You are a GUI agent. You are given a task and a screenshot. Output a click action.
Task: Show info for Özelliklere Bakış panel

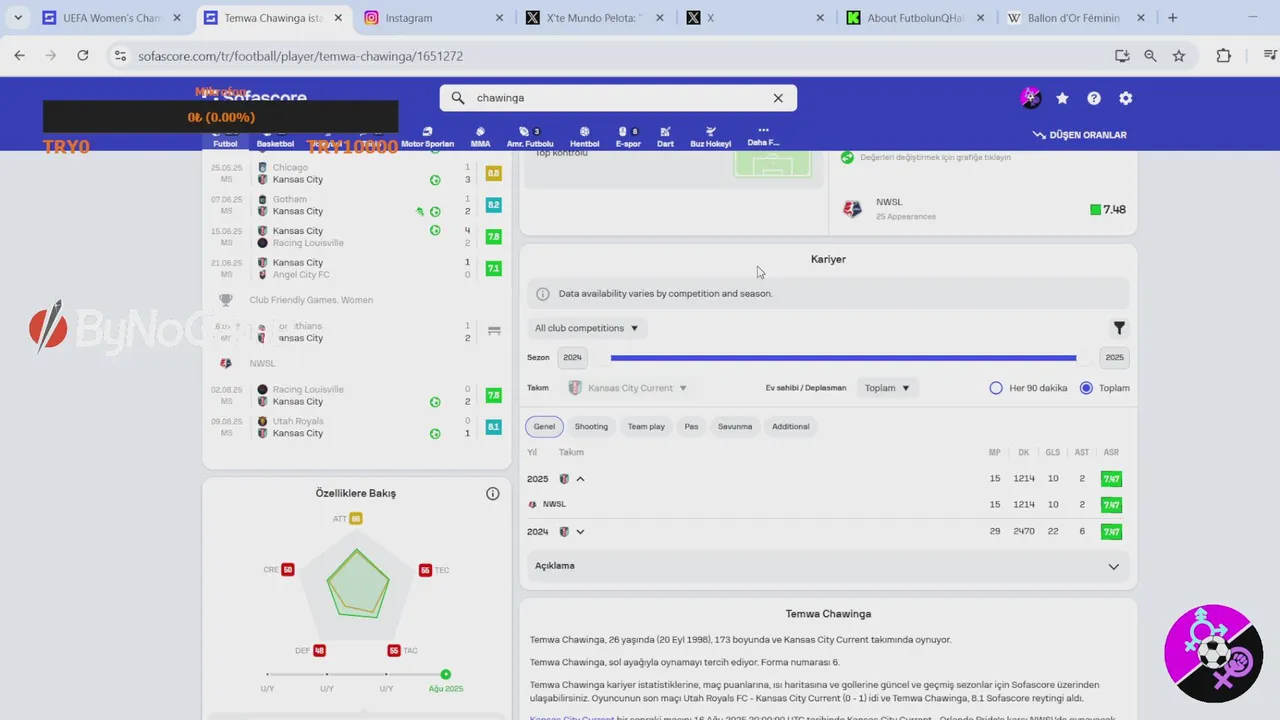(493, 493)
